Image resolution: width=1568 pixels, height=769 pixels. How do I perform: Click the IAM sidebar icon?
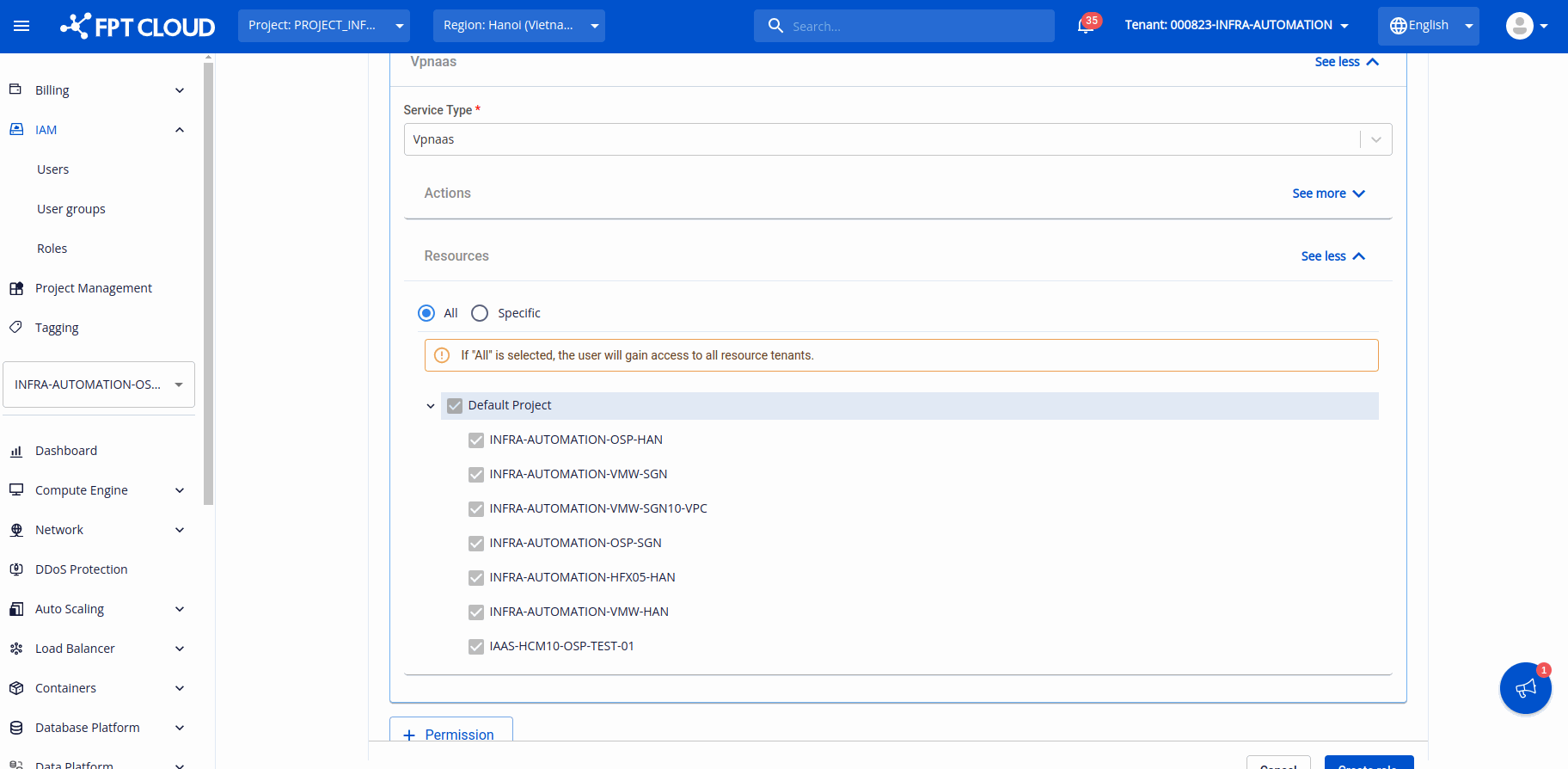pyautogui.click(x=15, y=129)
